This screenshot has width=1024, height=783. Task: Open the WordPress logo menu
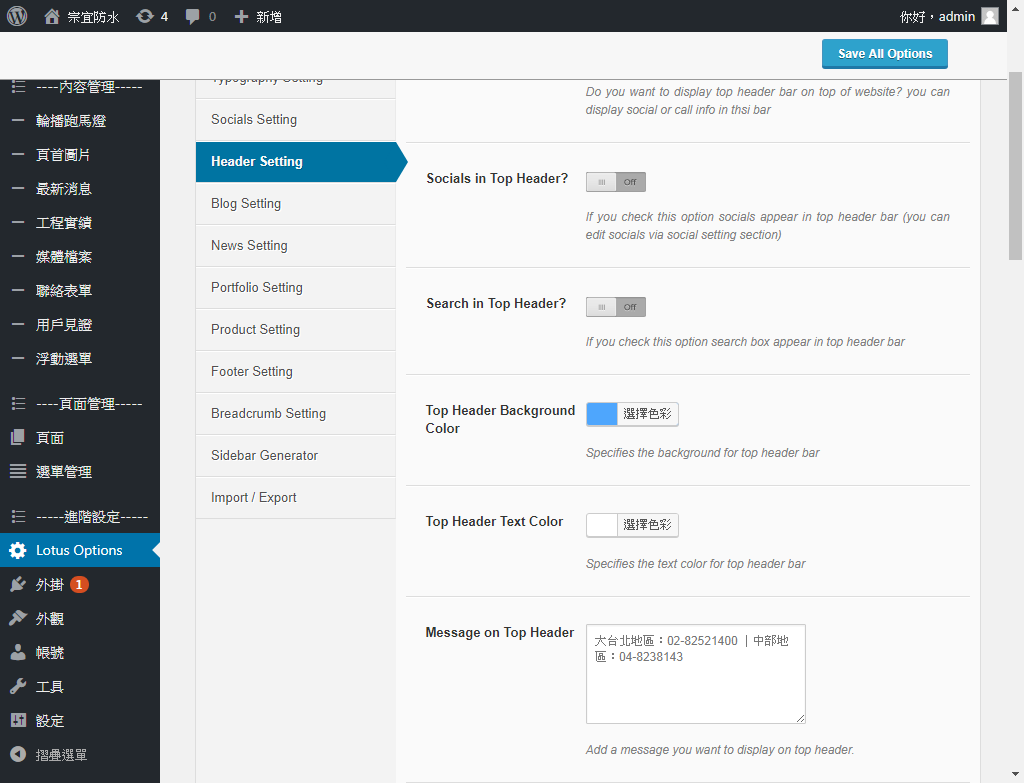coord(17,16)
